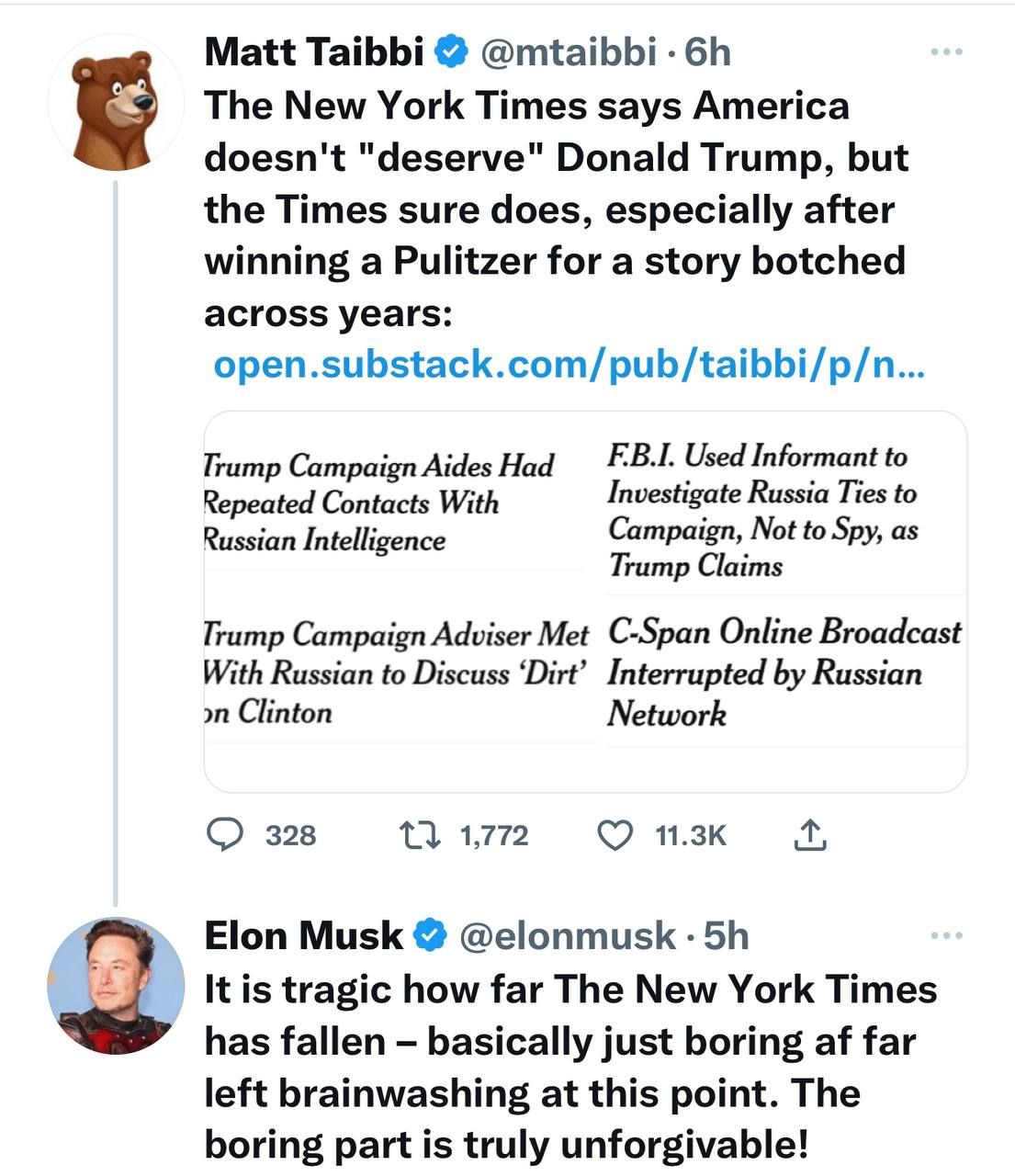The image size is (1015, 1176).
Task: Tap the share icon under Taibbi's tweet
Action: coord(809,835)
